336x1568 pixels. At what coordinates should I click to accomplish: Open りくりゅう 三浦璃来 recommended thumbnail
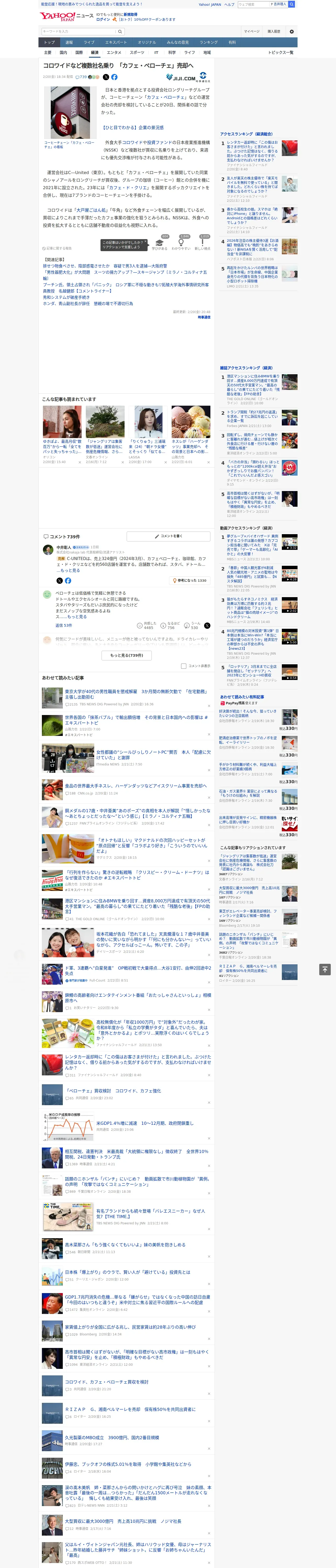(x=148, y=422)
